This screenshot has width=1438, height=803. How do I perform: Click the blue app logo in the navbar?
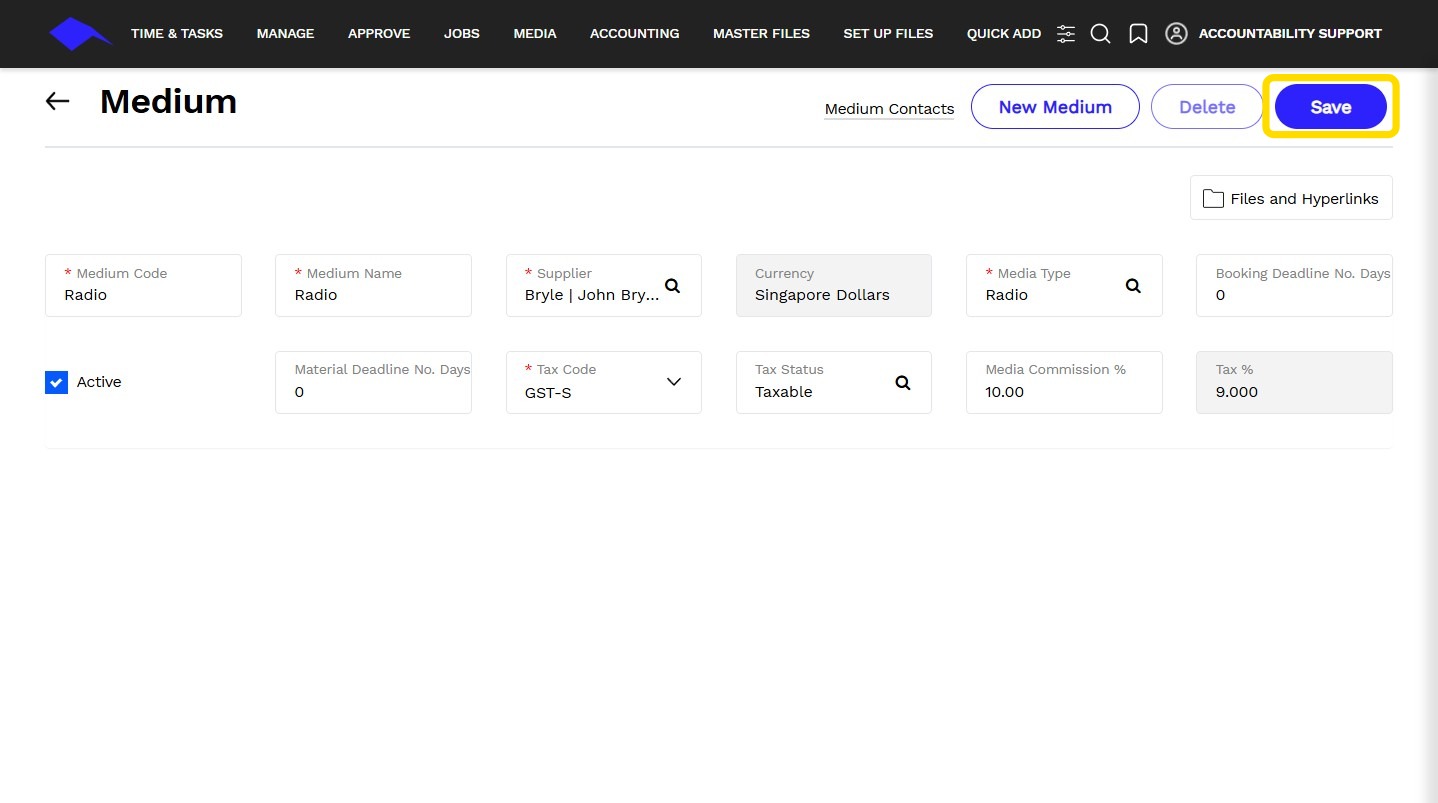tap(80, 33)
